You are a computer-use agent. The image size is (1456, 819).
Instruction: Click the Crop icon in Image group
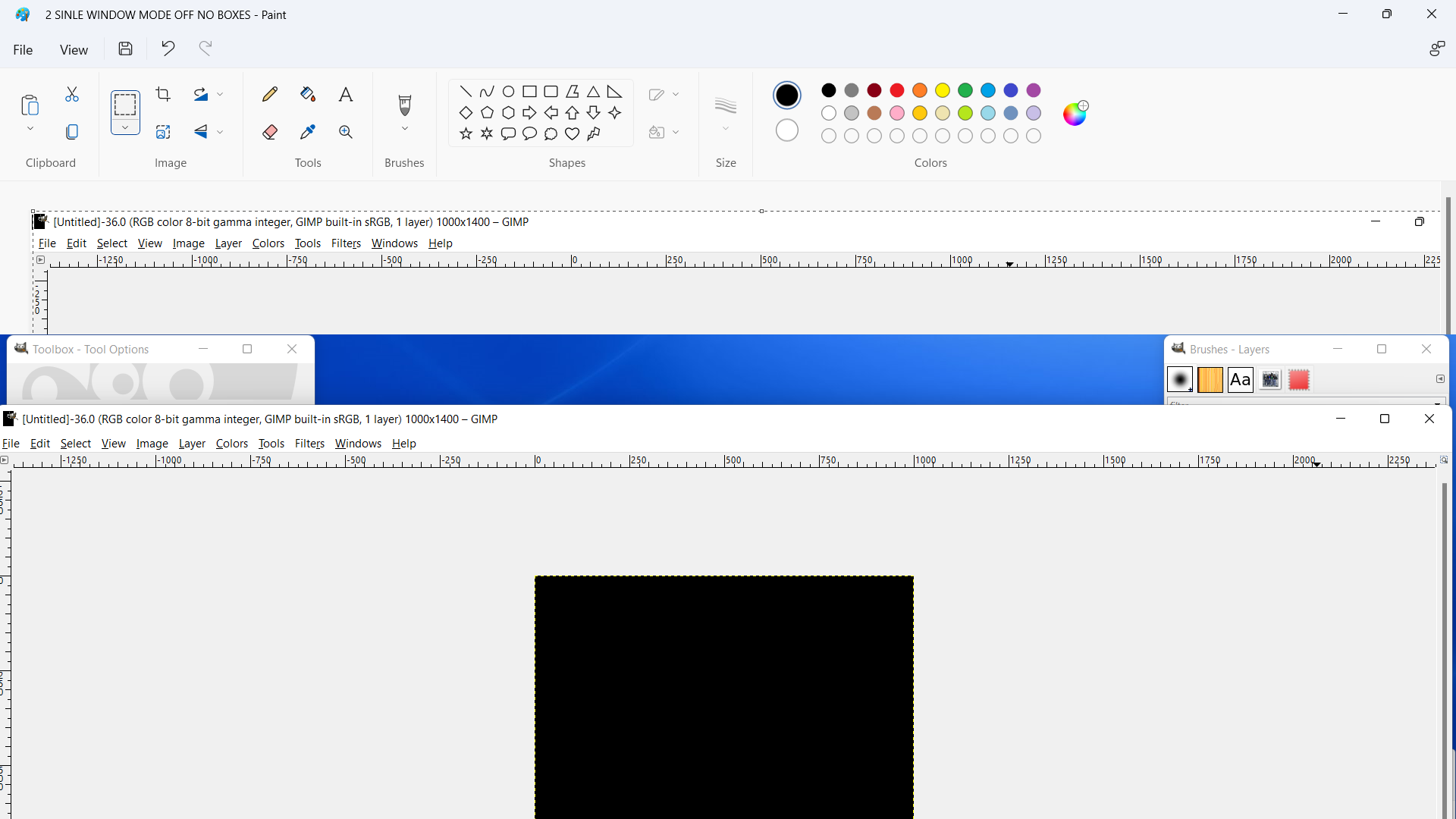pyautogui.click(x=163, y=94)
